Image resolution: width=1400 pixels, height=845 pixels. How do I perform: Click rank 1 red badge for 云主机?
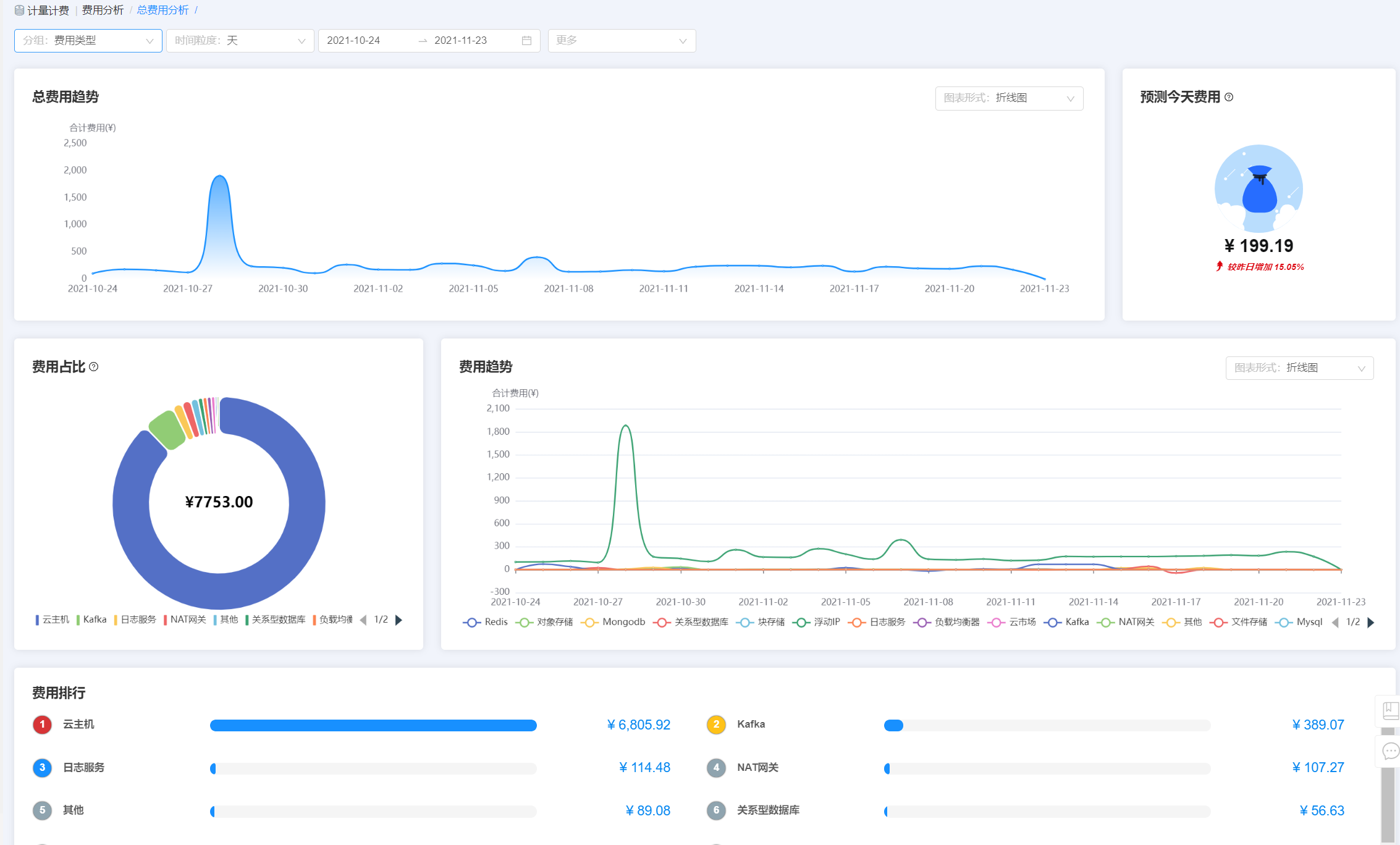pyautogui.click(x=42, y=725)
